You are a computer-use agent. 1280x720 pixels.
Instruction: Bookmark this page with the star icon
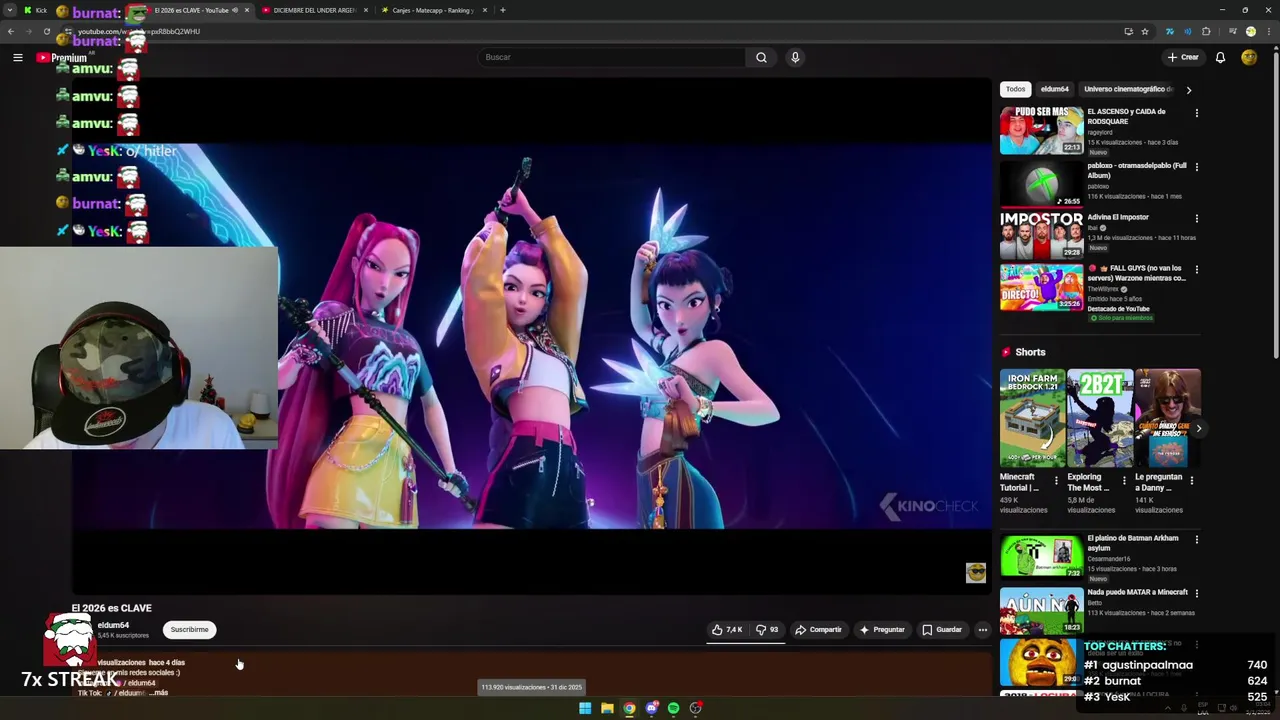(1145, 31)
